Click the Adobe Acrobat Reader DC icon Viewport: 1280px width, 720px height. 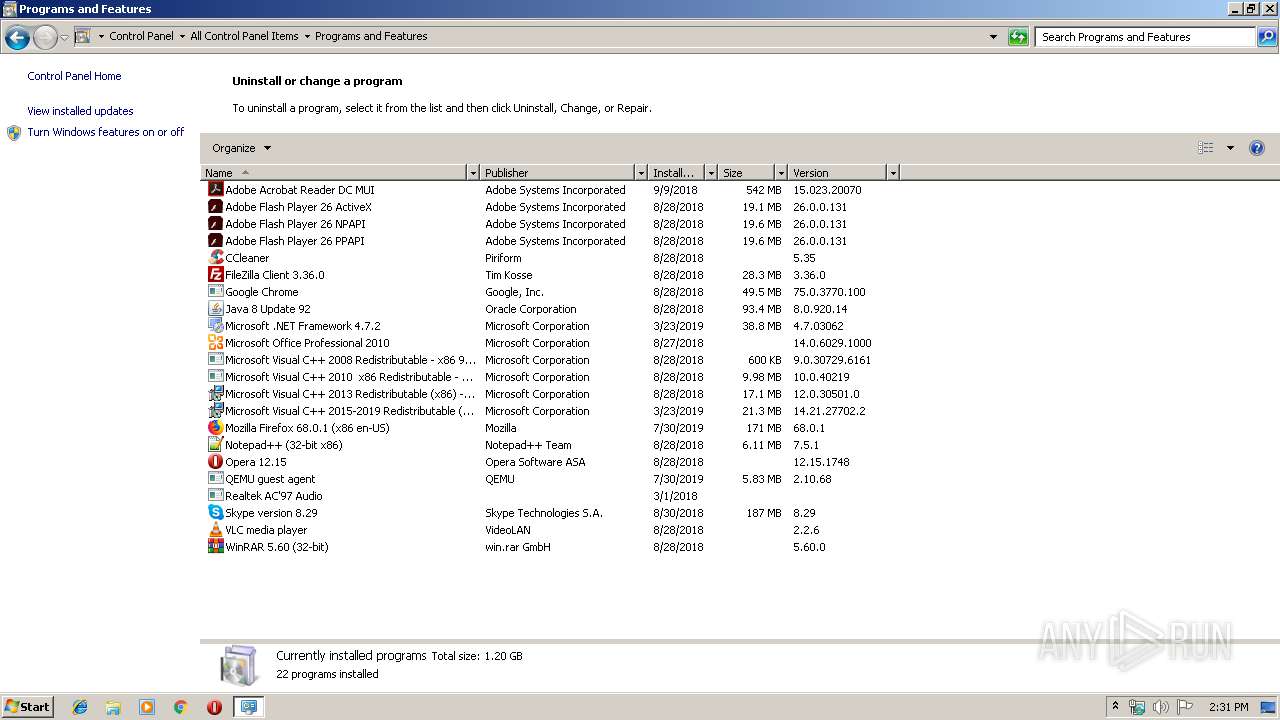click(x=215, y=189)
